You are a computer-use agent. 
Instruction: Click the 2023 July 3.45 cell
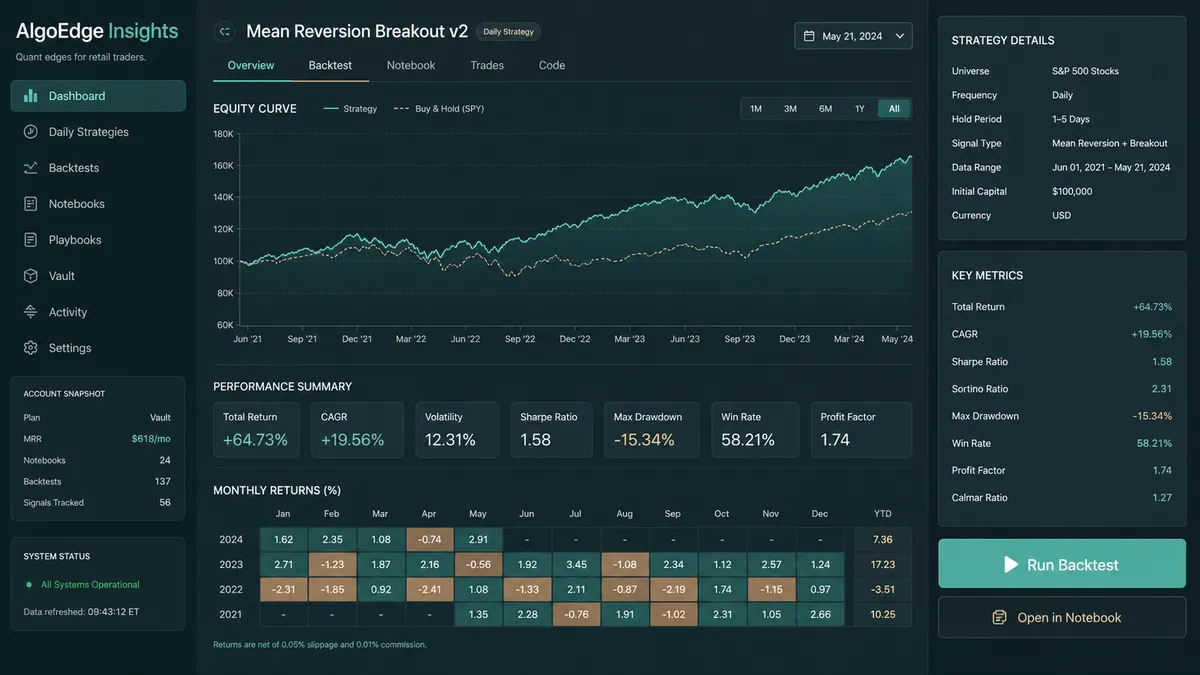pos(576,565)
